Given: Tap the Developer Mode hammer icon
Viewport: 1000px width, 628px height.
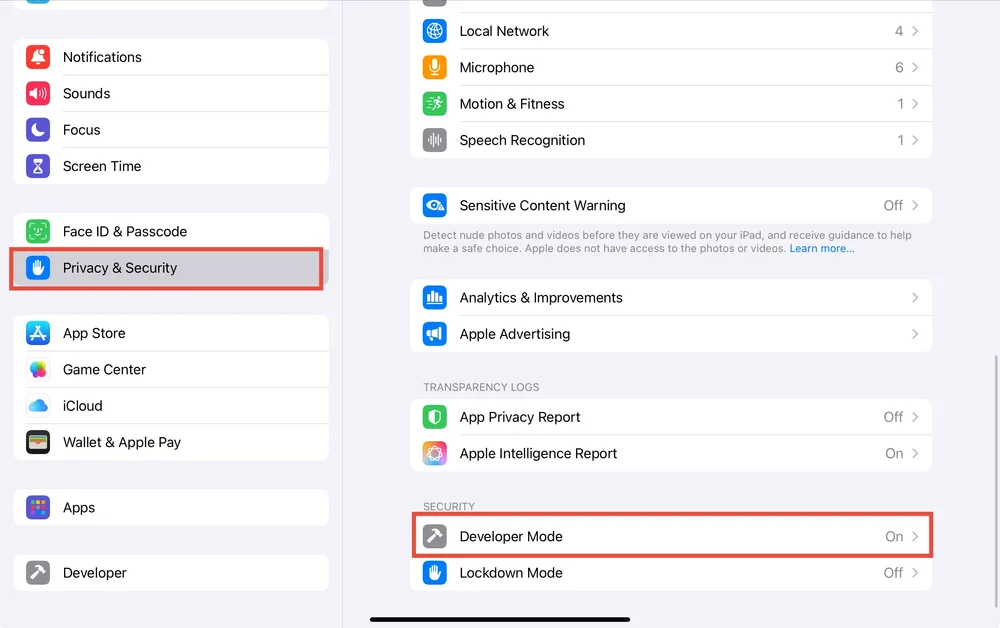Looking at the screenshot, I should pos(435,537).
